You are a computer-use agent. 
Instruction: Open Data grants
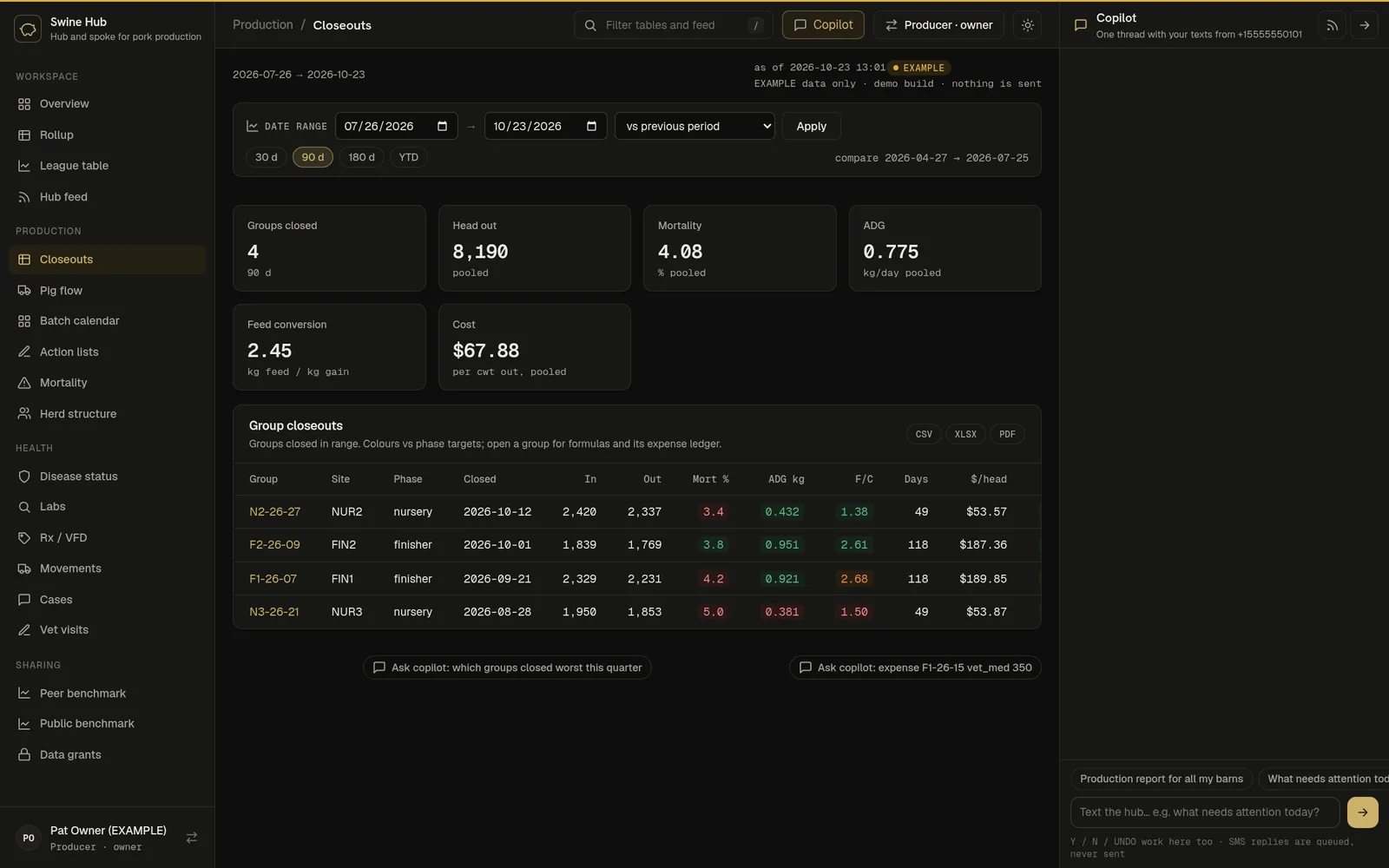click(108, 755)
